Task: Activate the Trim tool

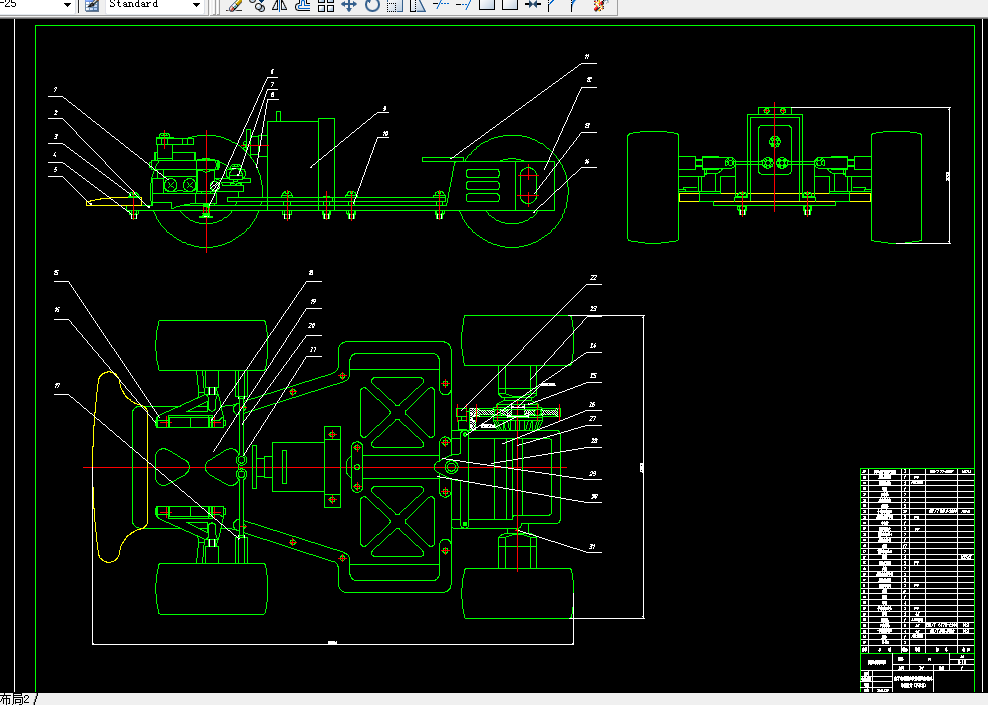Action: (440, 6)
